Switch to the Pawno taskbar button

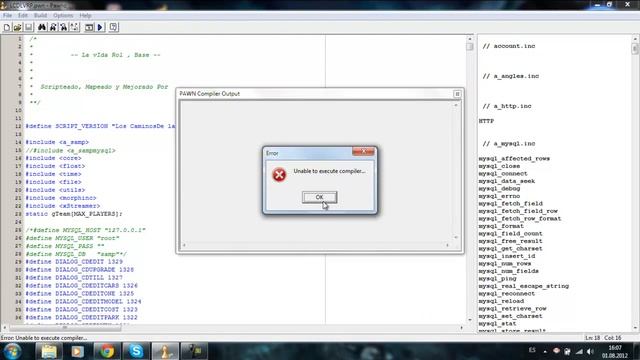click(165, 351)
